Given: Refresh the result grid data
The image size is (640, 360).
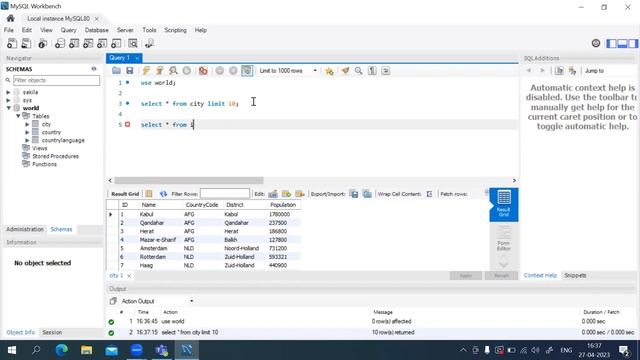Looking at the screenshot, I should coord(163,194).
